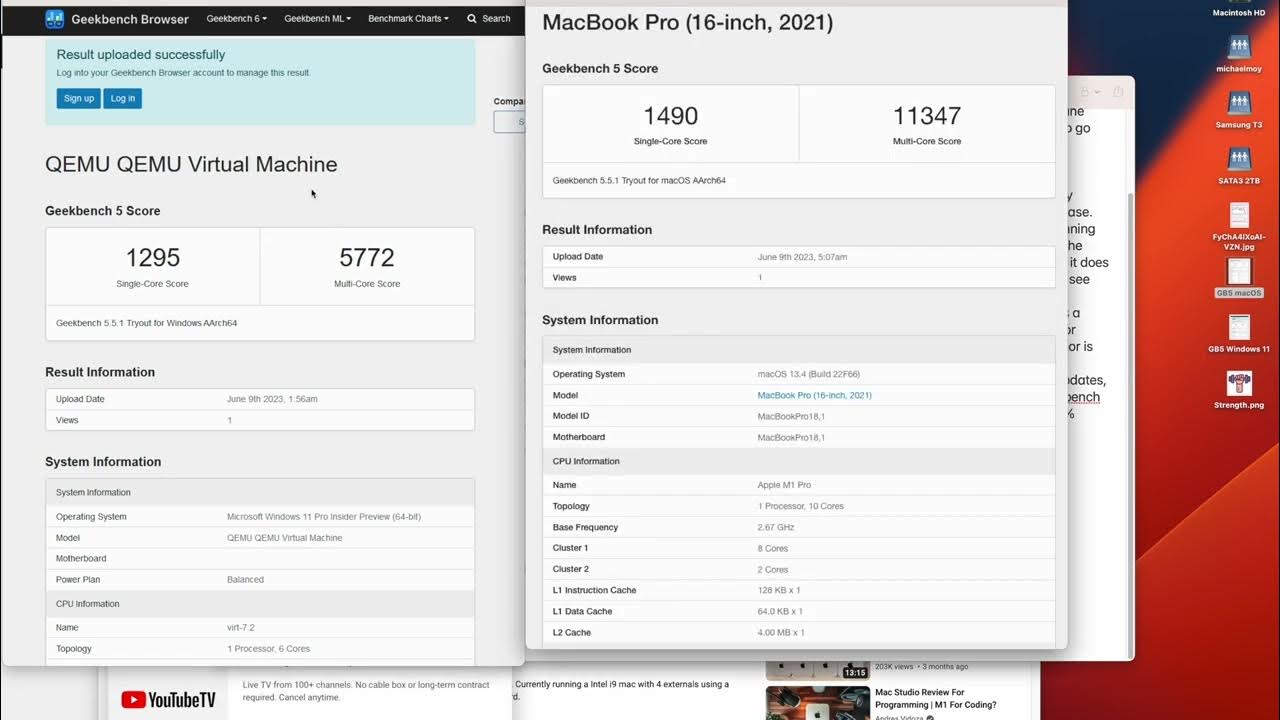Click the '64.0 KB x 1' L1 Data Cache value
Viewport: 1280px width, 720px height.
pos(780,611)
